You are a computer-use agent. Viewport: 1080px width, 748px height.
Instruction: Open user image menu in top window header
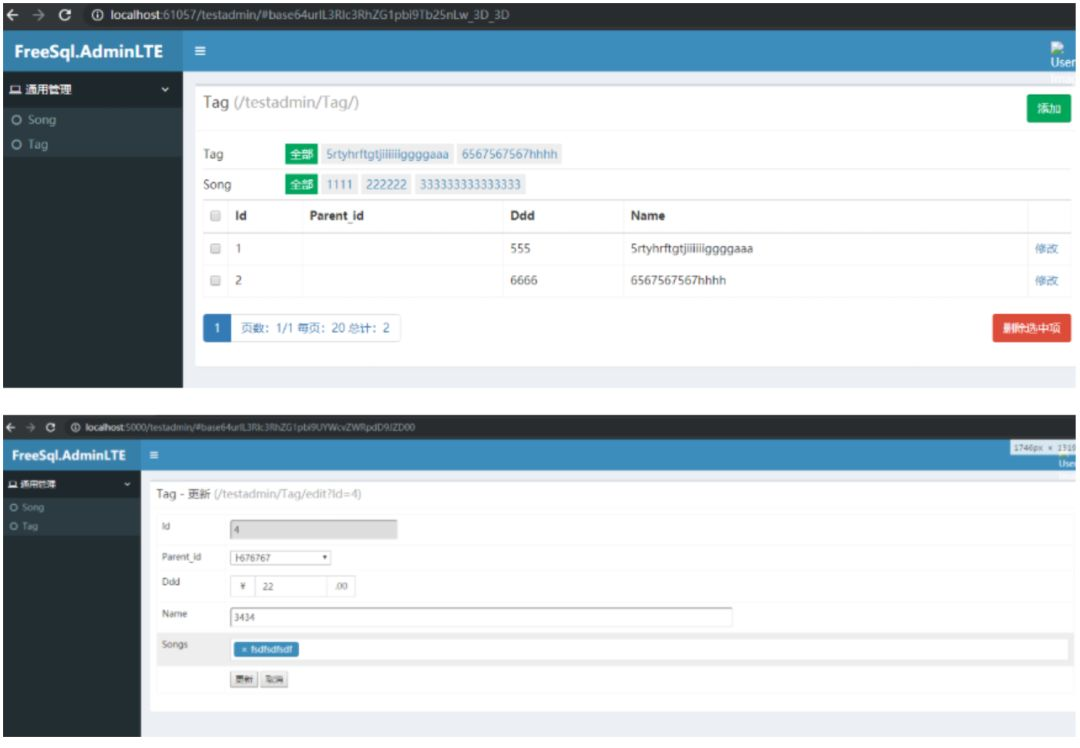(1061, 54)
